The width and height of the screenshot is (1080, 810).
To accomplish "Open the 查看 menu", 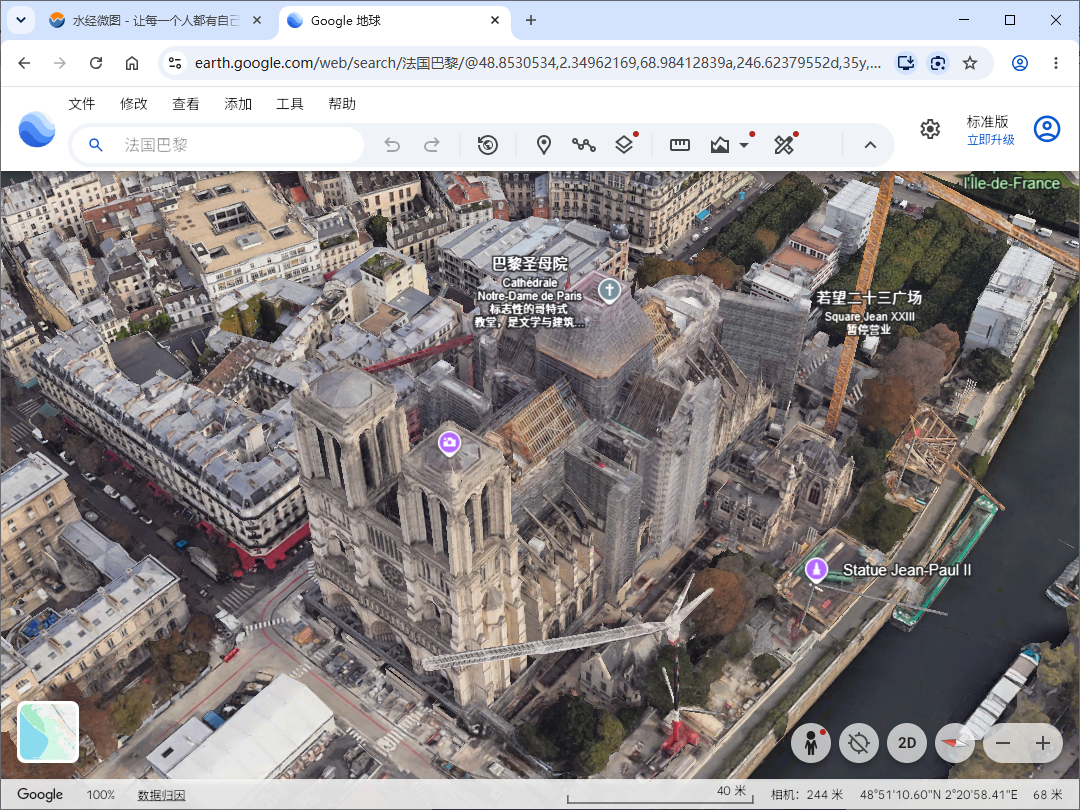I will pyautogui.click(x=185, y=104).
